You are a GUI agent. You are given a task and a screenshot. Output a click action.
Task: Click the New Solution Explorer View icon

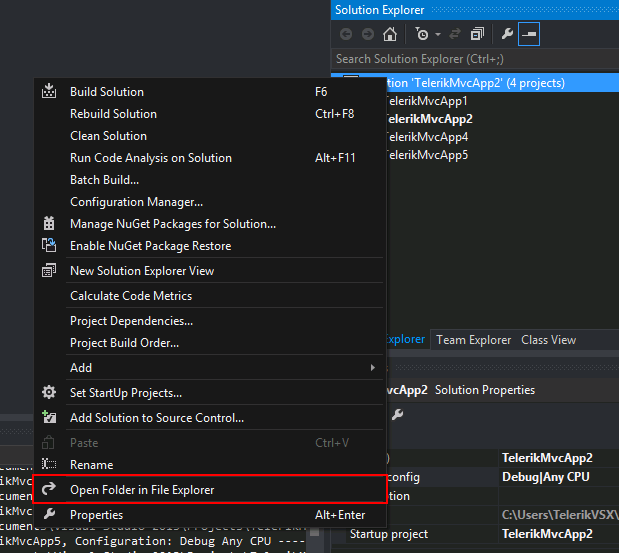point(49,270)
